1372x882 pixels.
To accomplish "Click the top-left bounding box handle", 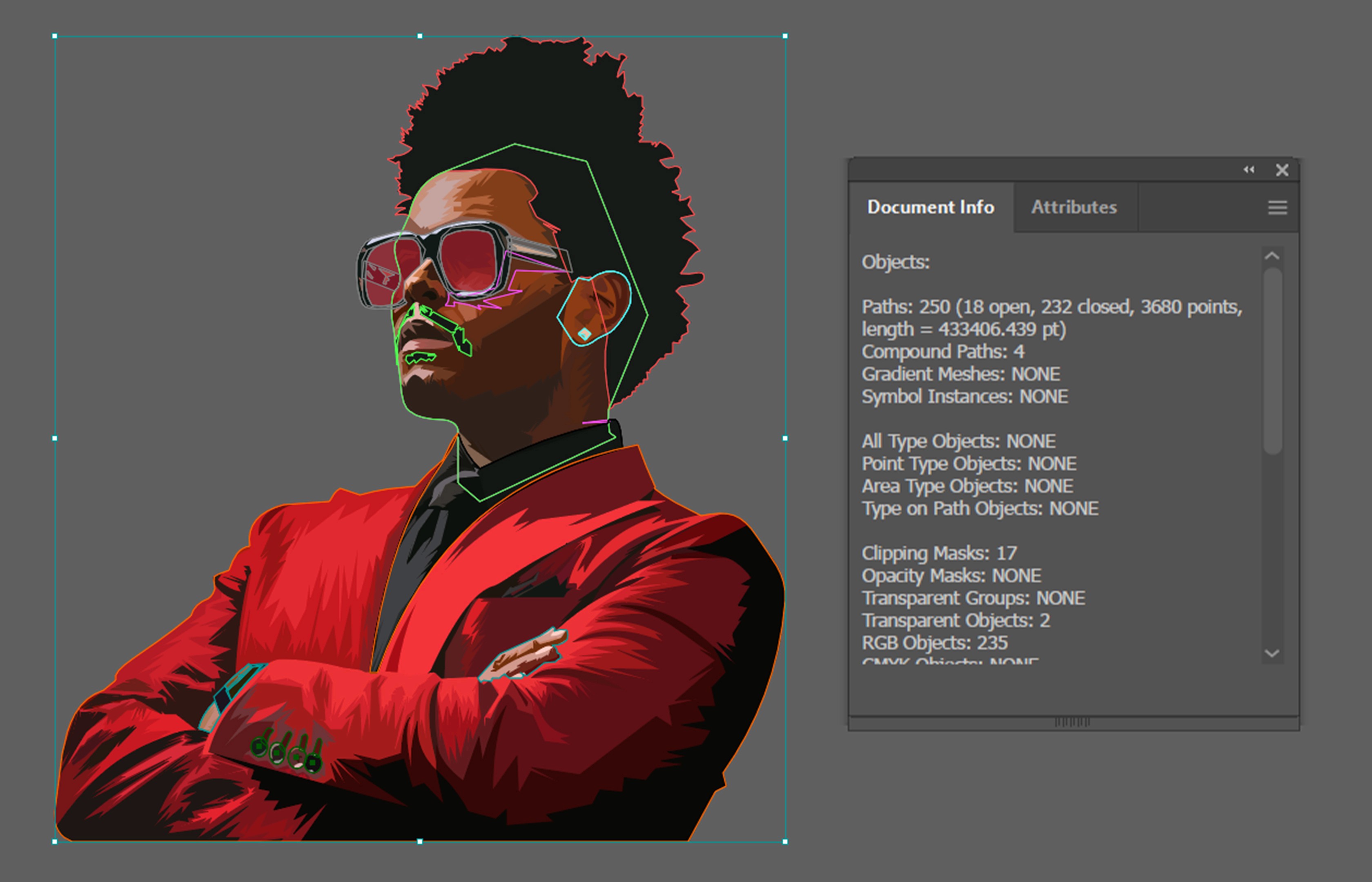I will pos(55,36).
